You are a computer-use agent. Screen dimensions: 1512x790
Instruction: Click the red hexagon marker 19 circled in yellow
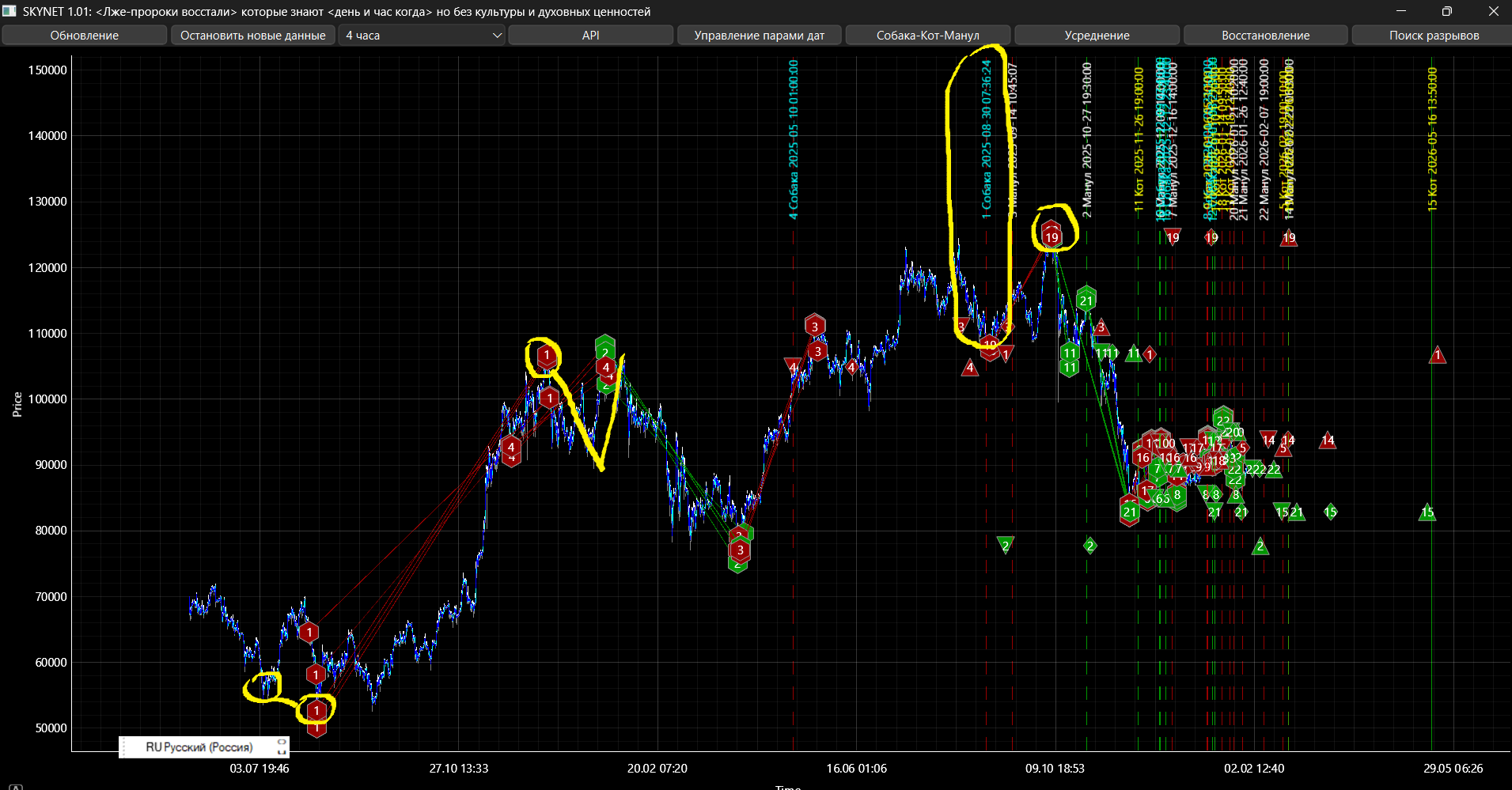(1052, 236)
